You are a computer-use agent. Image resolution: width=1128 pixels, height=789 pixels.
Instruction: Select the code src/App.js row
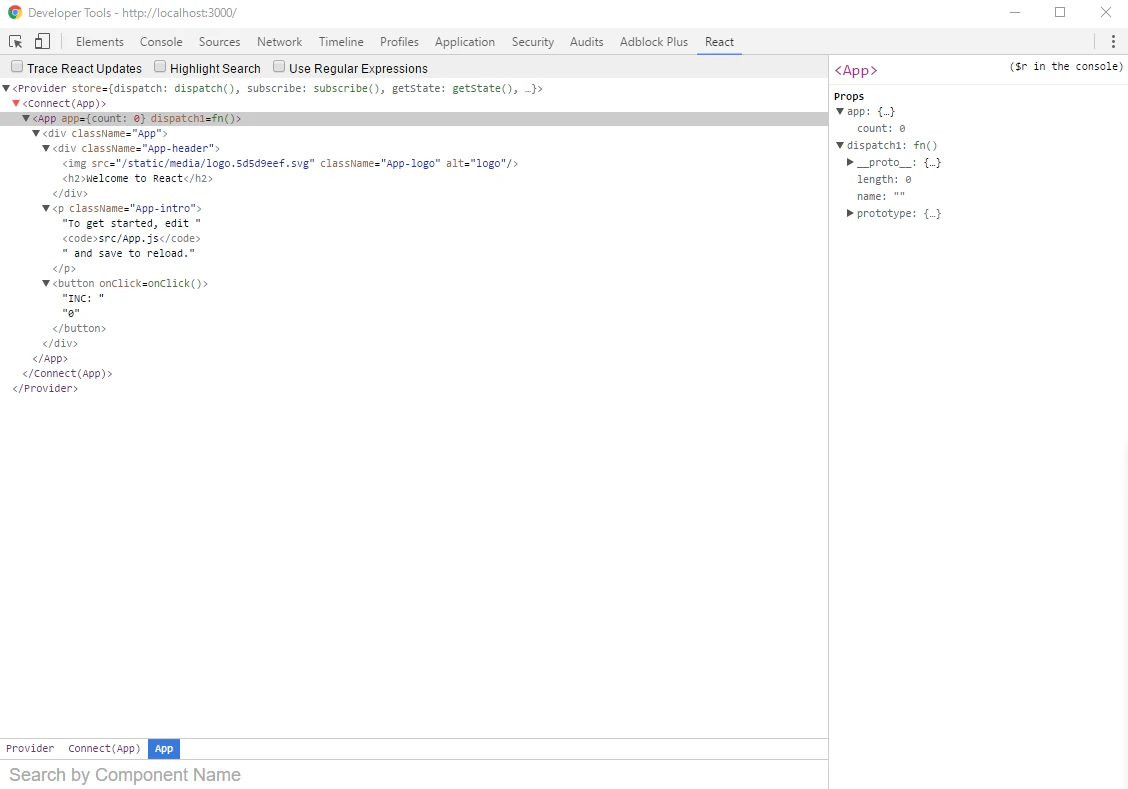[x=132, y=238]
